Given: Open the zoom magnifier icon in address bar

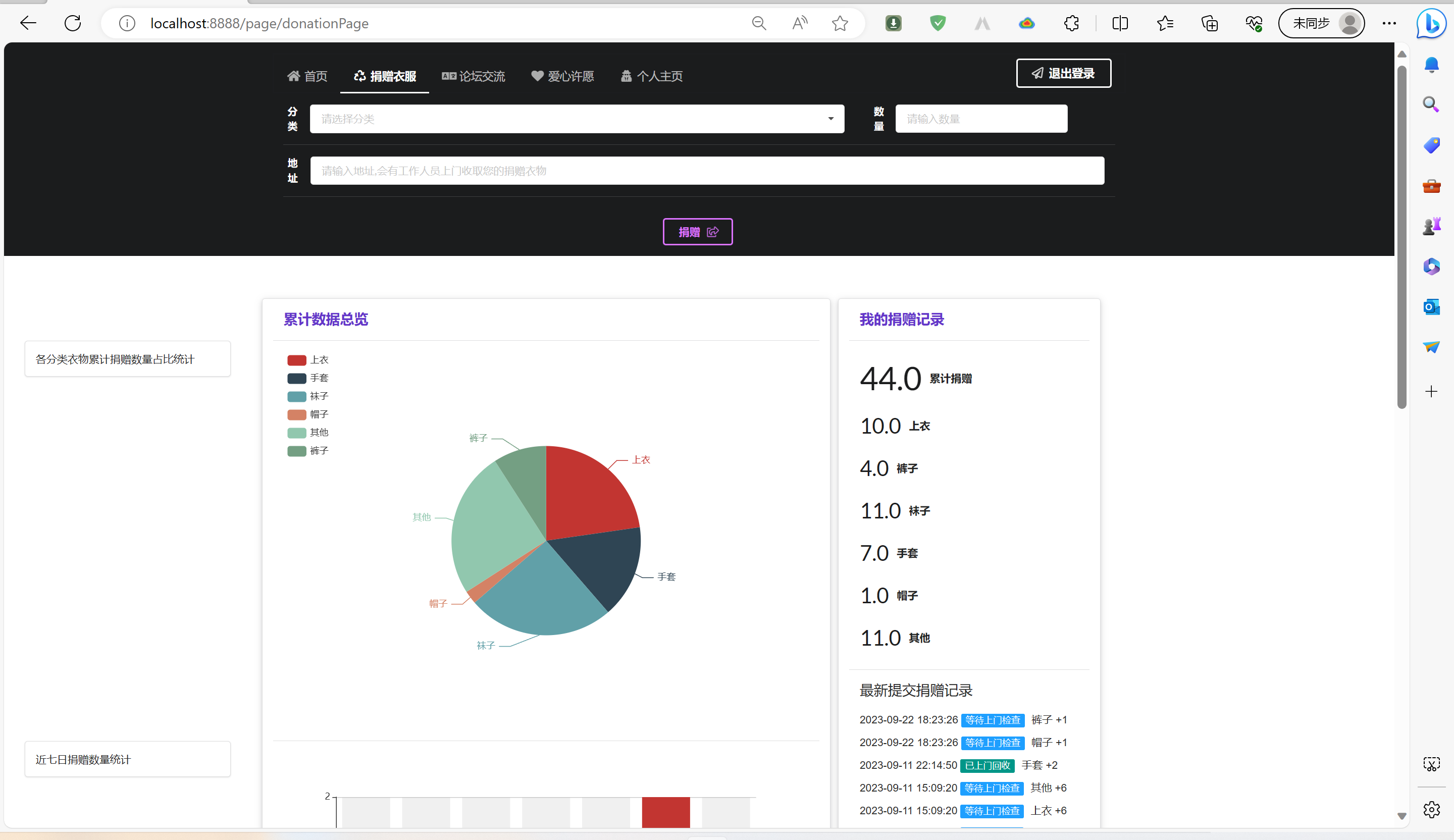Looking at the screenshot, I should pyautogui.click(x=759, y=23).
